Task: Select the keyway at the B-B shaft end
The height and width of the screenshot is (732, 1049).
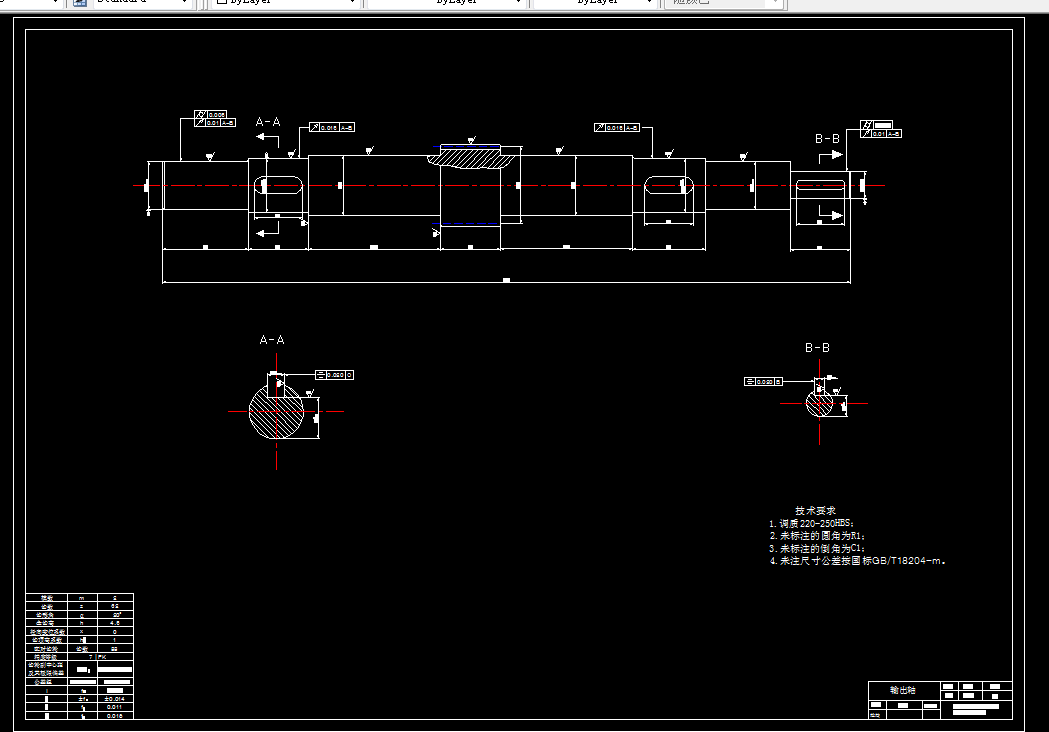Action: tap(820, 185)
